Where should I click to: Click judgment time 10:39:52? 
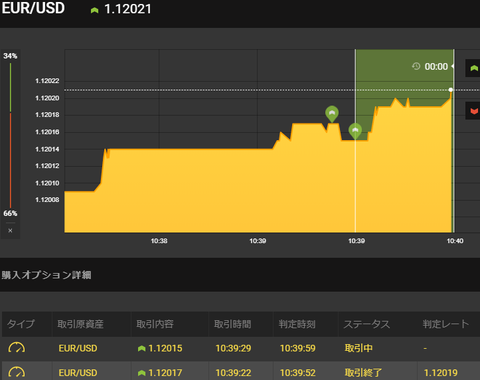click(298, 373)
